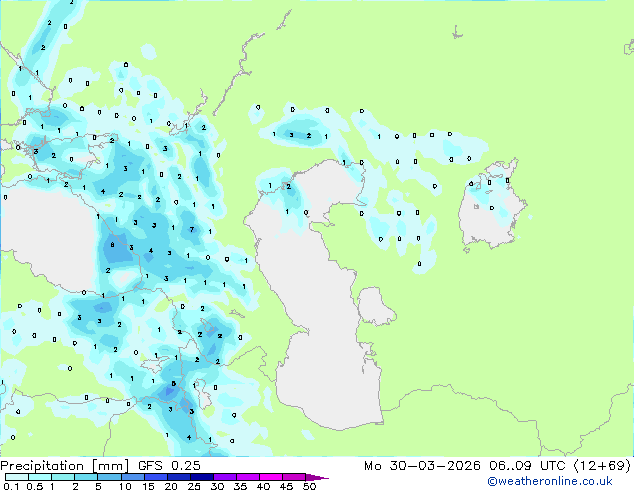This screenshot has height=490, width=634.
Task: Click the legend value "50"
Action: coord(310,486)
